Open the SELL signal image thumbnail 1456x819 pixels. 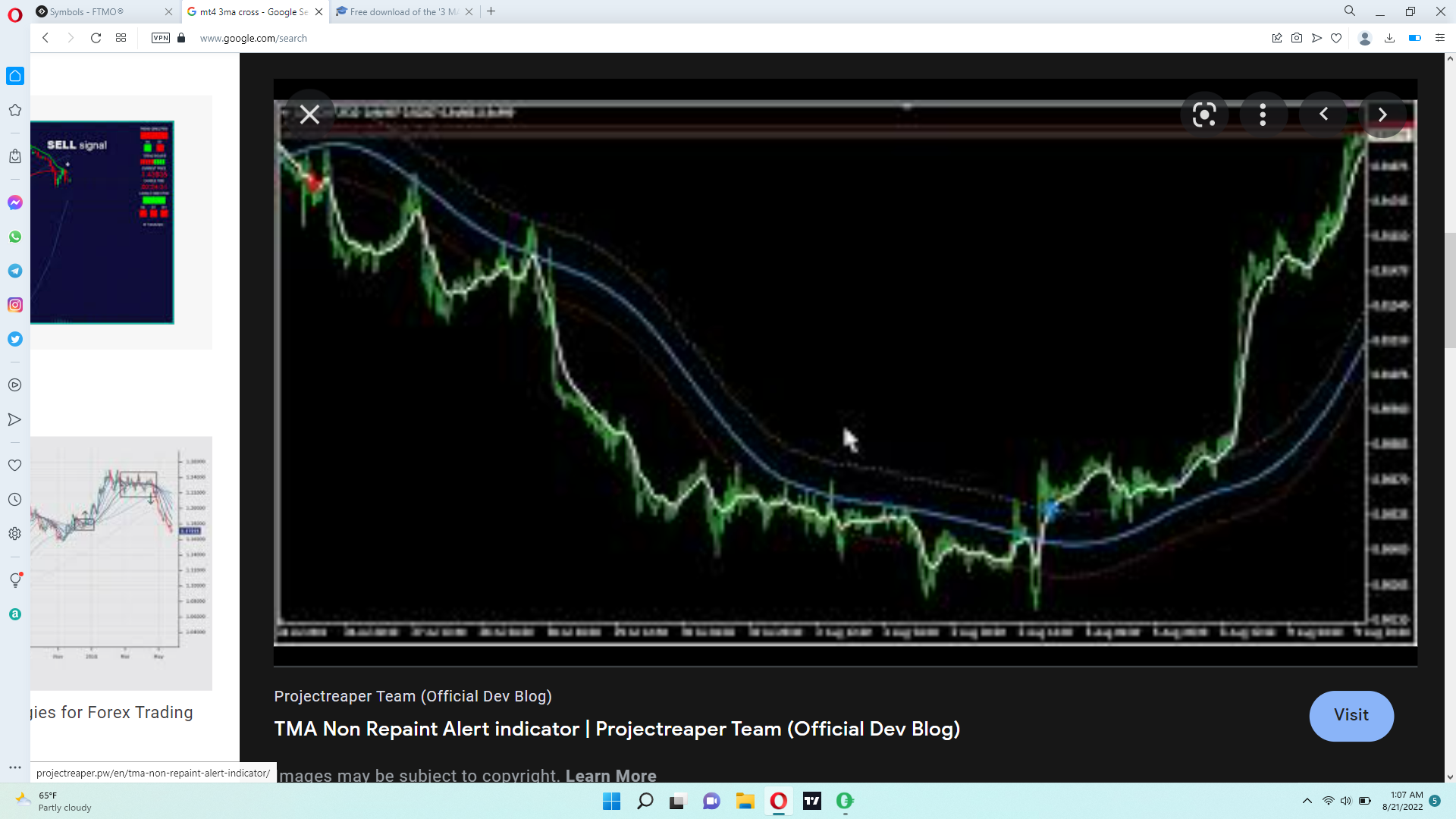click(102, 222)
